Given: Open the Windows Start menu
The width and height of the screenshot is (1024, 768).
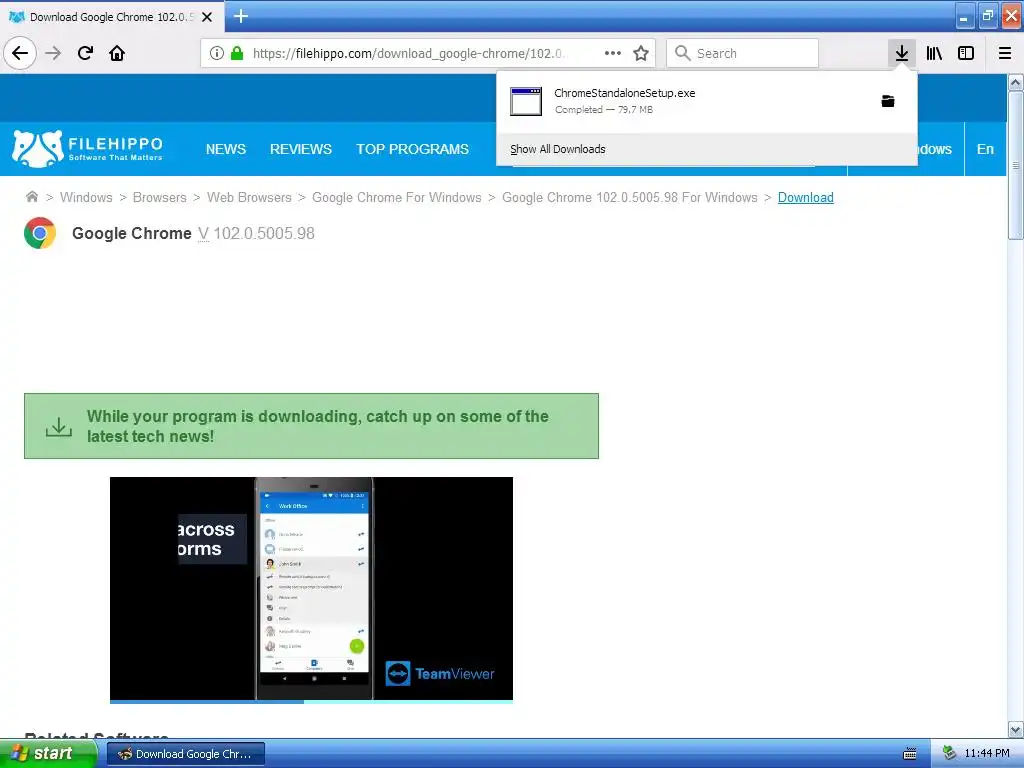Looking at the screenshot, I should pyautogui.click(x=48, y=754).
